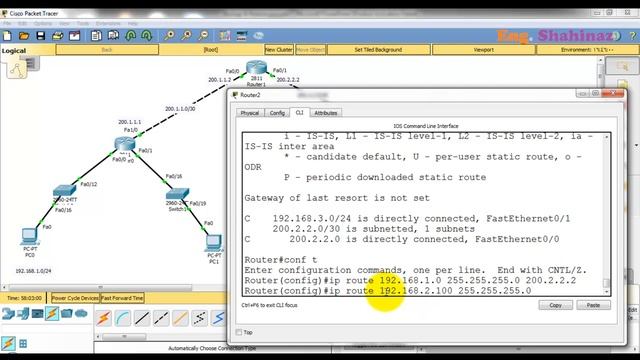Select the CLI tab

(x=300, y=112)
